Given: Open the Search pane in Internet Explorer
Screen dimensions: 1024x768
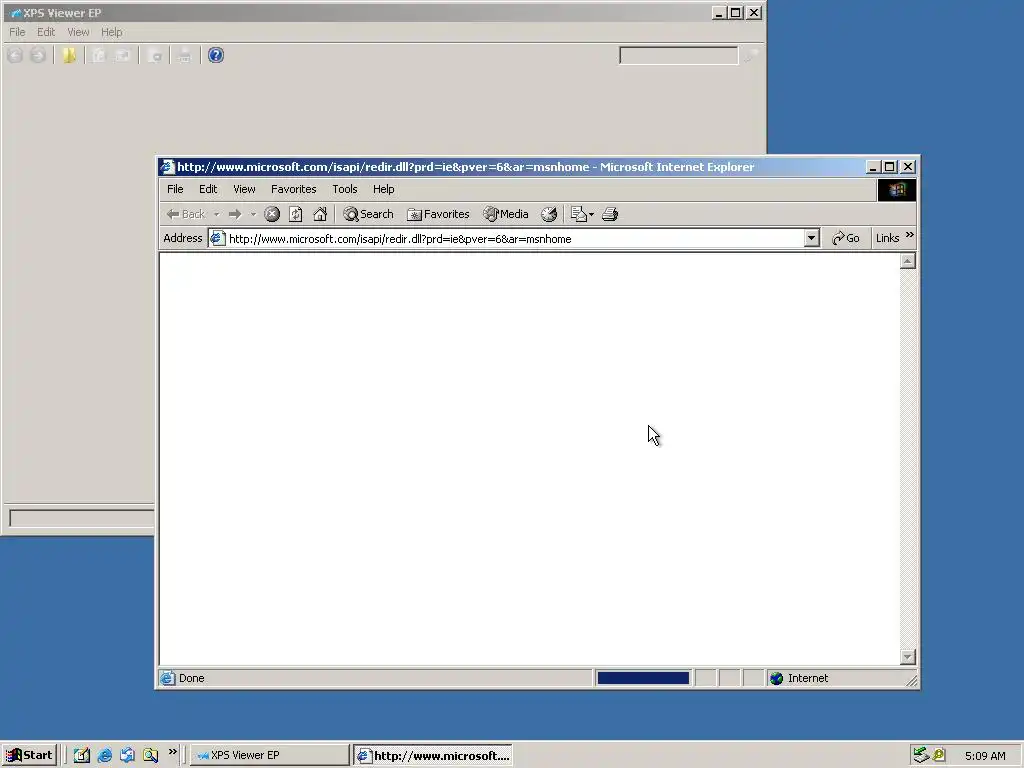Looking at the screenshot, I should pos(369,214).
